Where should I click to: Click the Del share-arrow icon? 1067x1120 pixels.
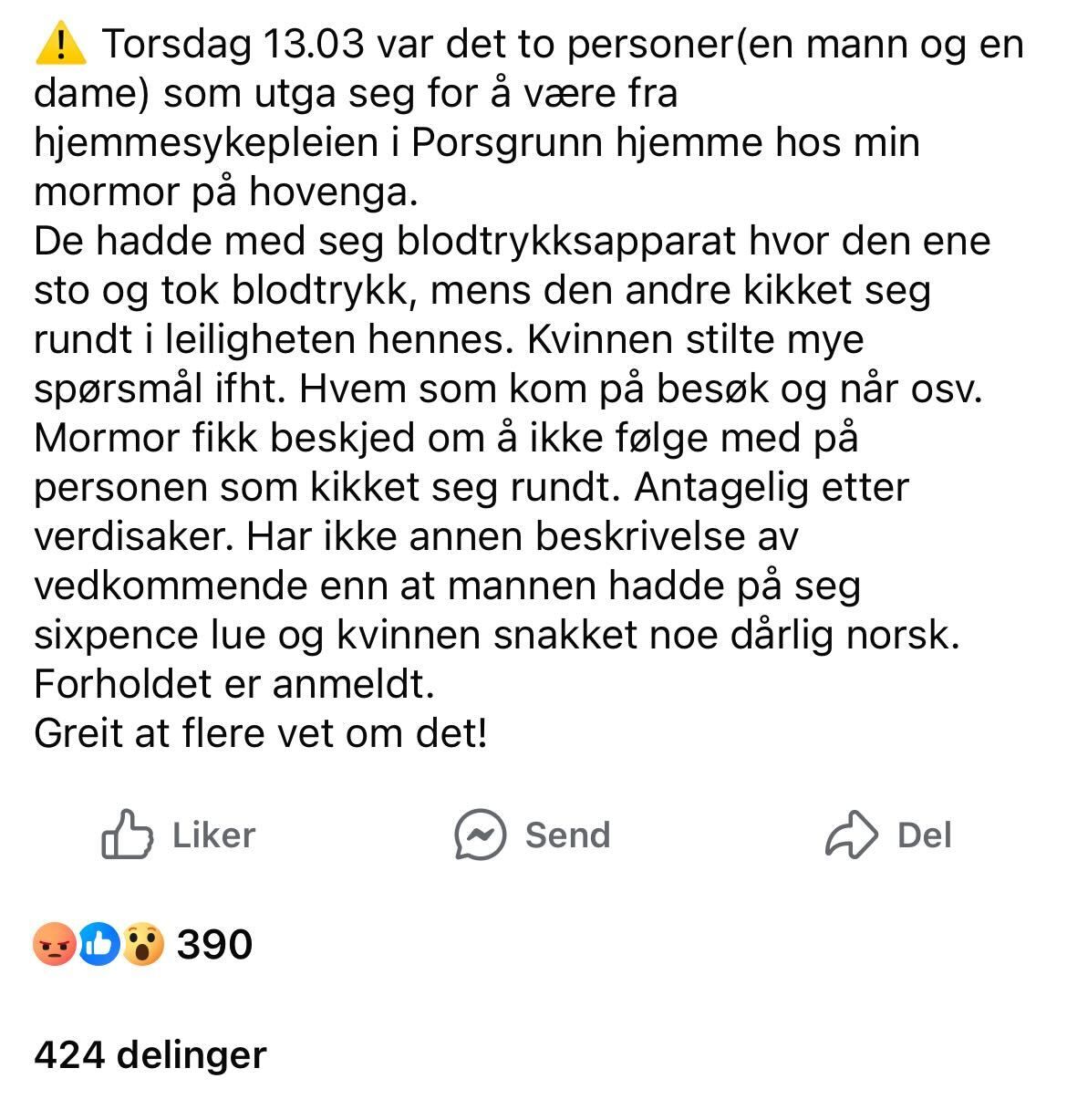tap(852, 834)
